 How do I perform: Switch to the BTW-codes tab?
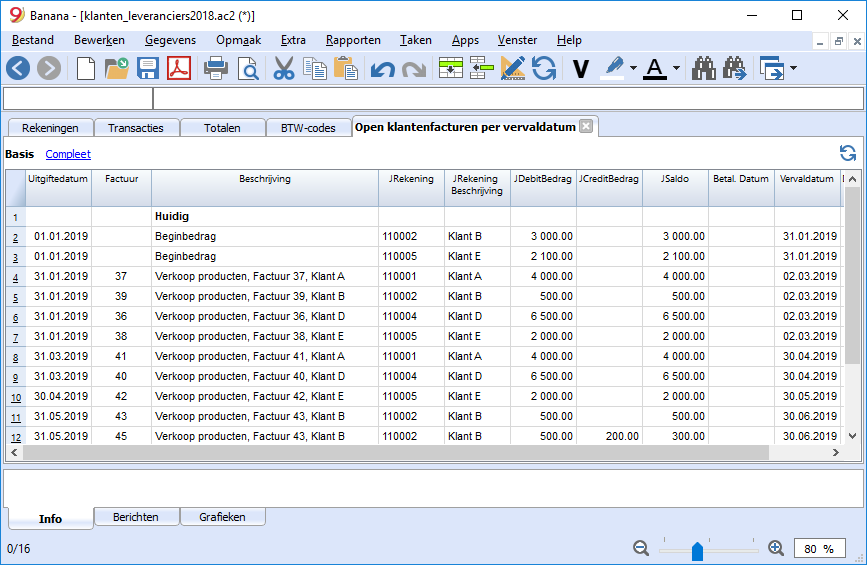point(308,128)
